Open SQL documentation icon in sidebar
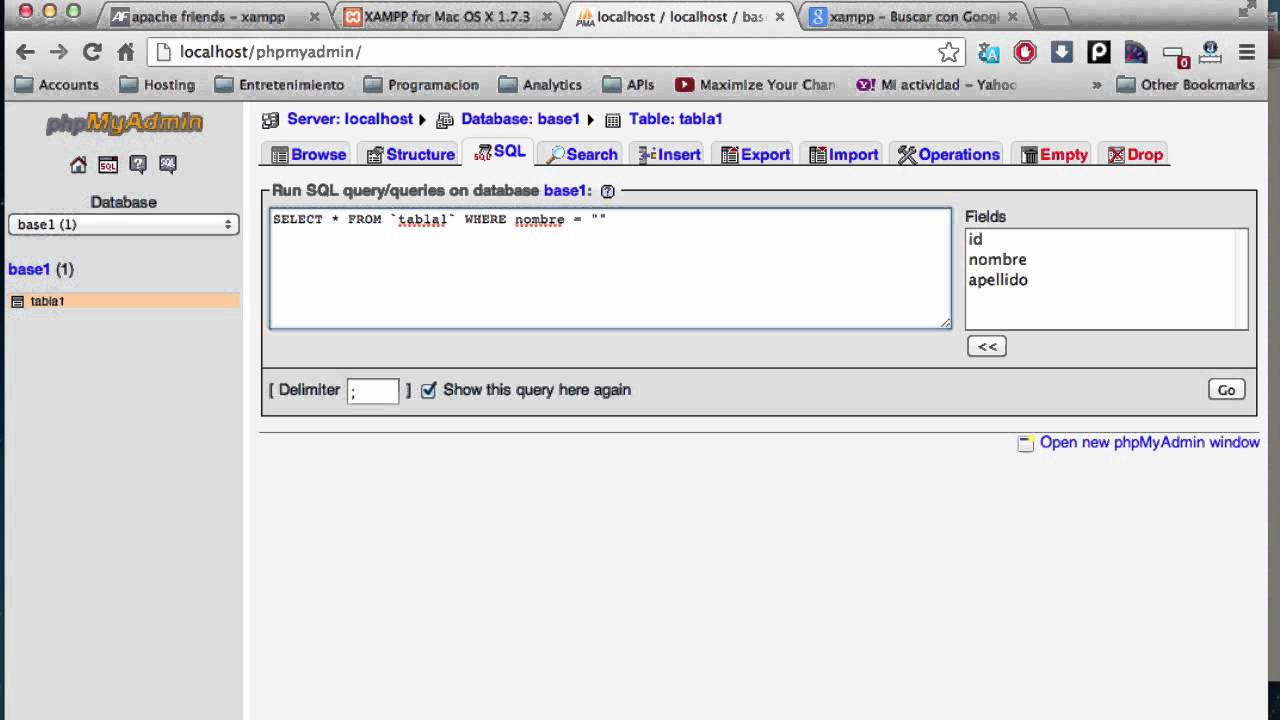The height and width of the screenshot is (720, 1280). (x=168, y=165)
